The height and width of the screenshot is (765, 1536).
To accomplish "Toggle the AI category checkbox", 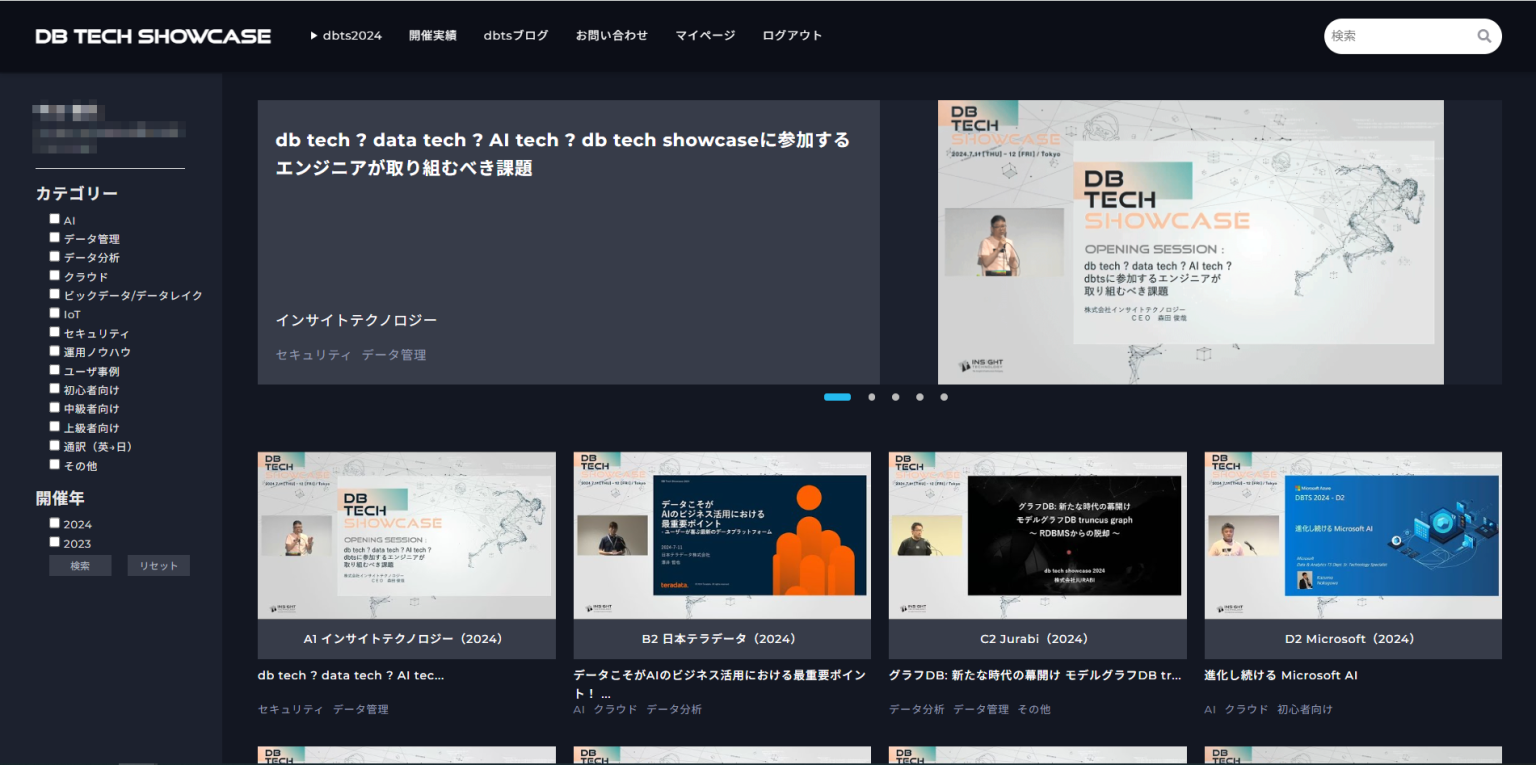I will click(55, 219).
